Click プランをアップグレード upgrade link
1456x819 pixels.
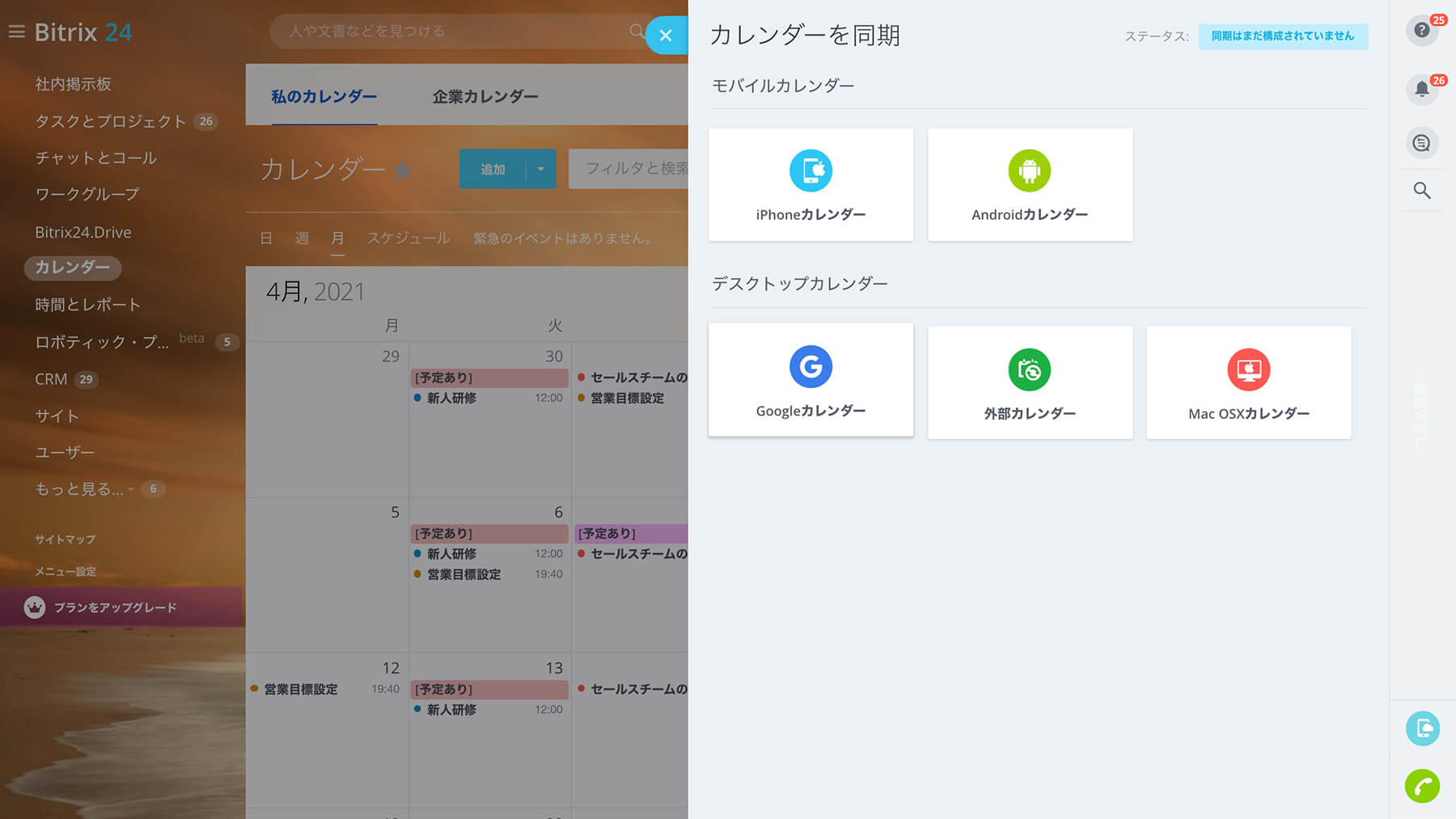coord(115,607)
